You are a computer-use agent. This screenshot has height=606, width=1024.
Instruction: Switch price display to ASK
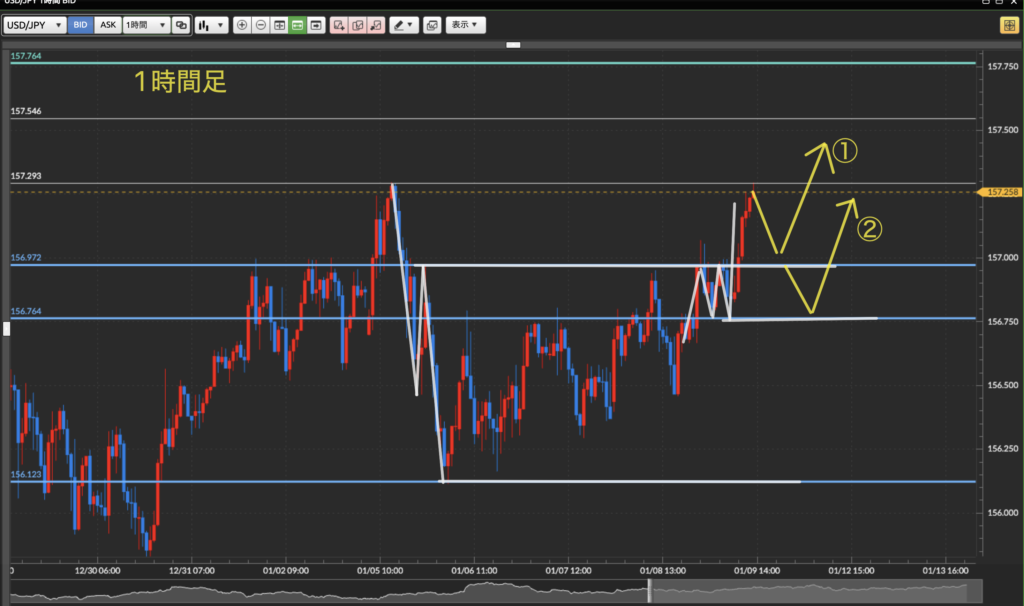pyautogui.click(x=108, y=25)
